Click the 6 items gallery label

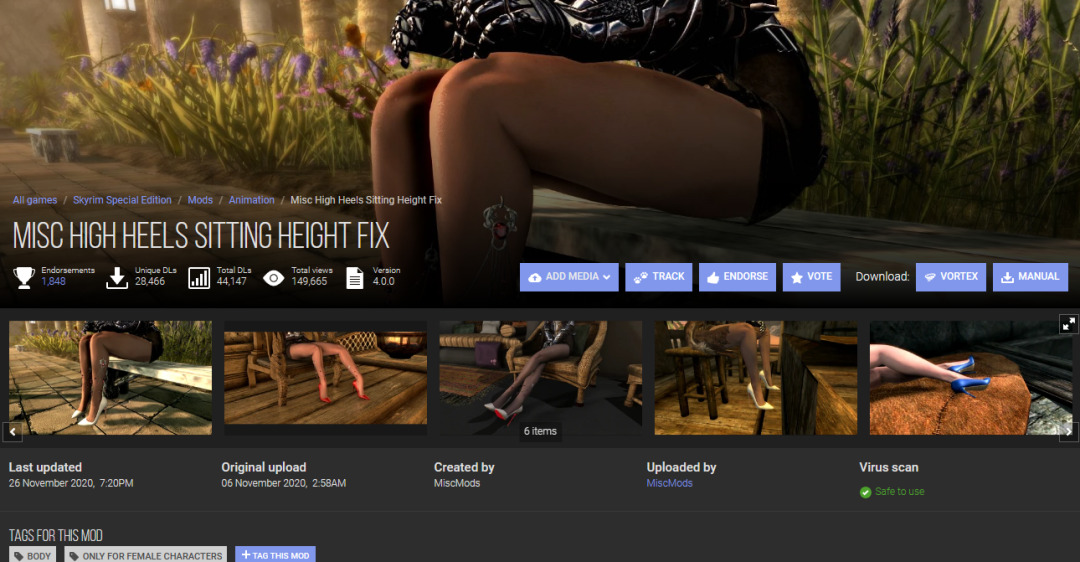[540, 431]
